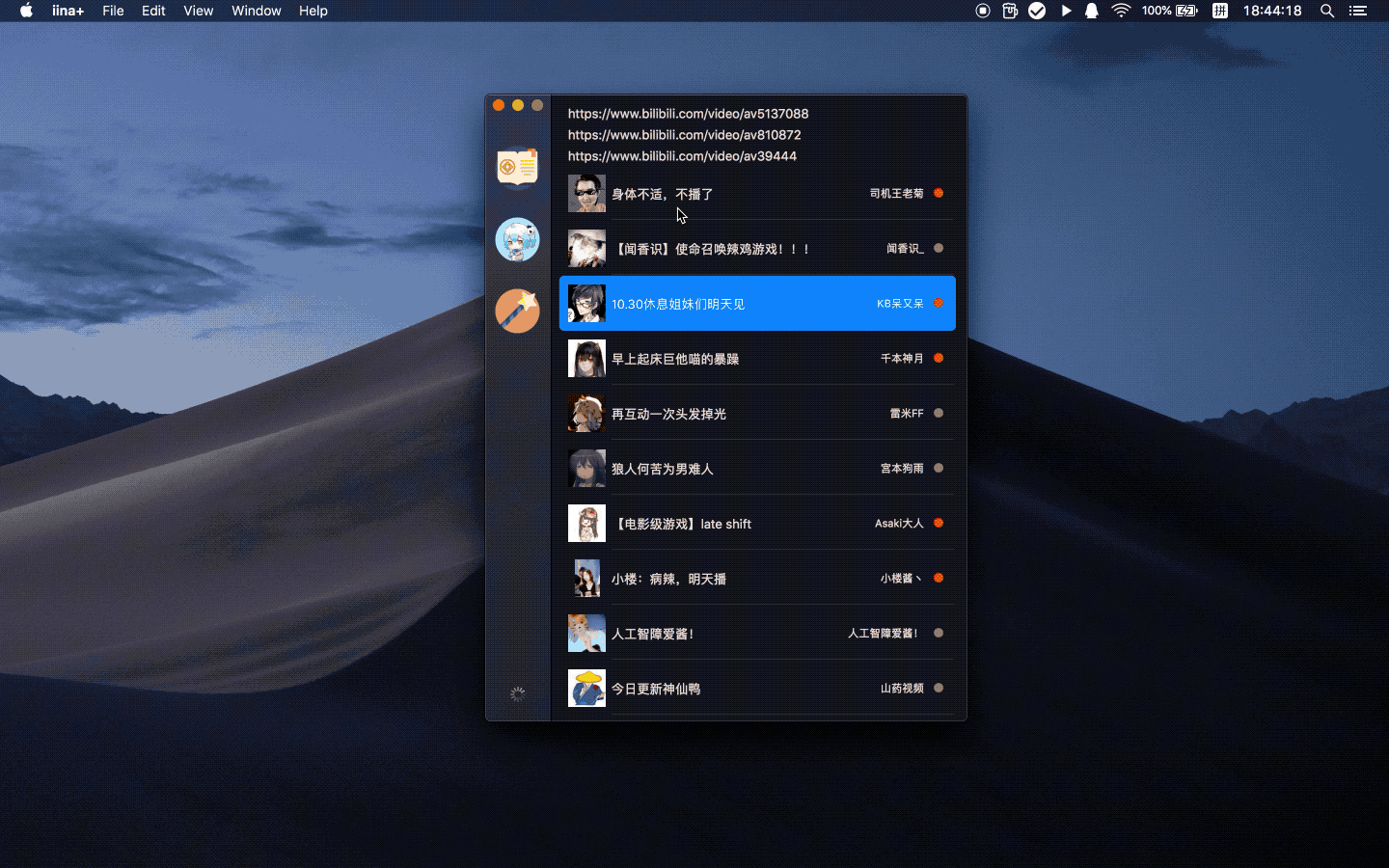Click the avatar thumbnail of 千本神月
Image resolution: width=1389 pixels, height=868 pixels.
coord(586,358)
